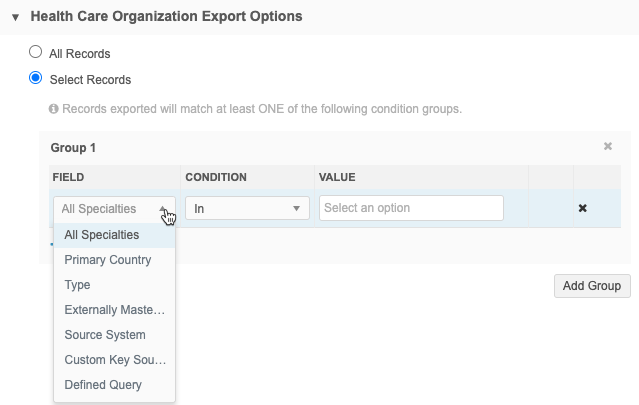Select the Externally Maste... field option
The image size is (639, 405).
(114, 310)
